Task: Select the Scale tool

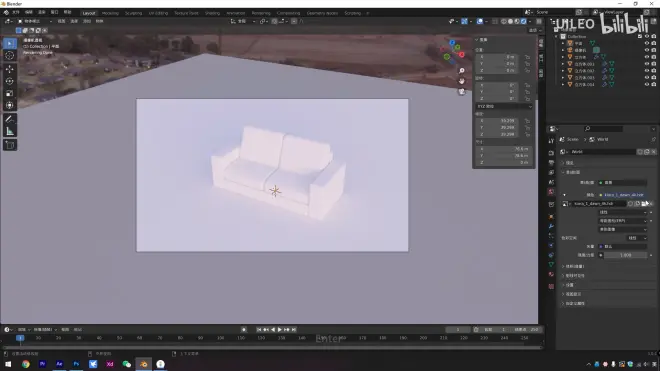Action: pyautogui.click(x=10, y=93)
